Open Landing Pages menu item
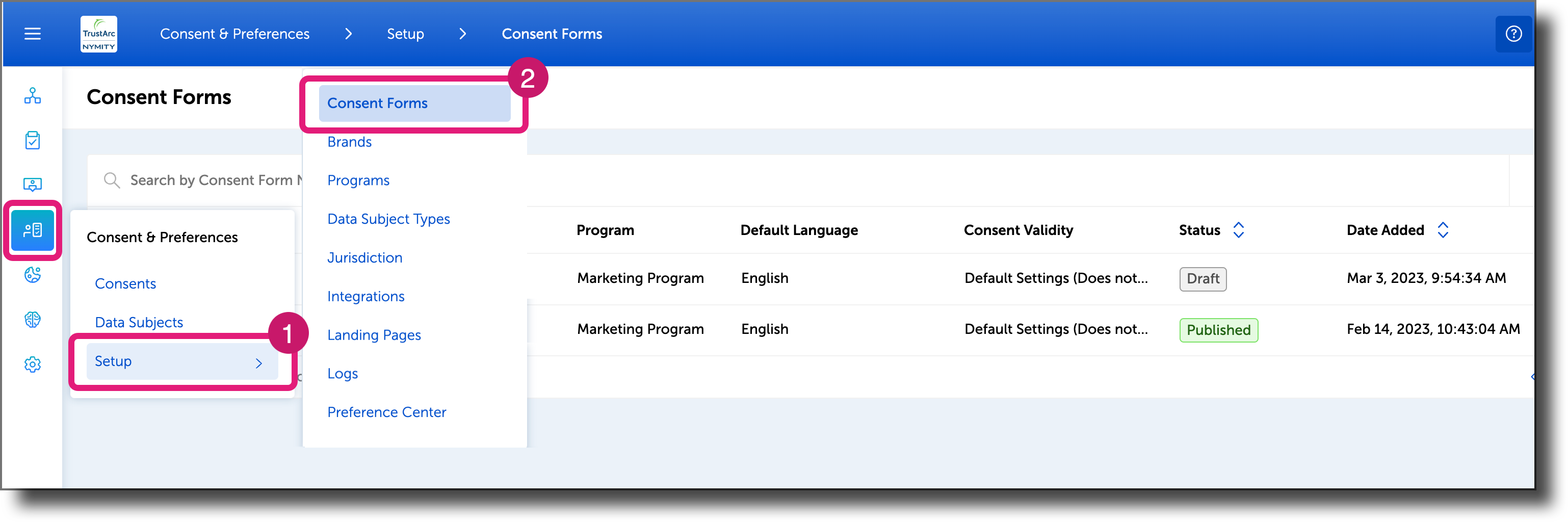1568x522 pixels. pyautogui.click(x=374, y=335)
